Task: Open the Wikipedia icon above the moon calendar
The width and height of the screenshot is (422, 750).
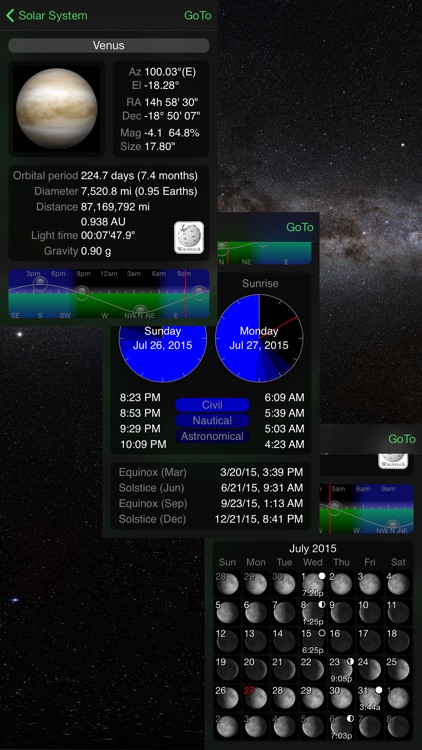Action: (393, 461)
